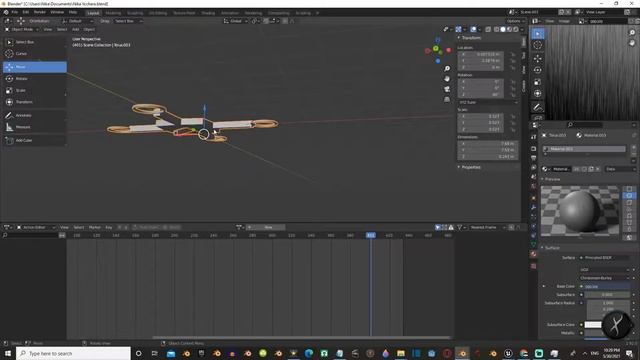Select the Add Cube tool

click(x=35, y=140)
